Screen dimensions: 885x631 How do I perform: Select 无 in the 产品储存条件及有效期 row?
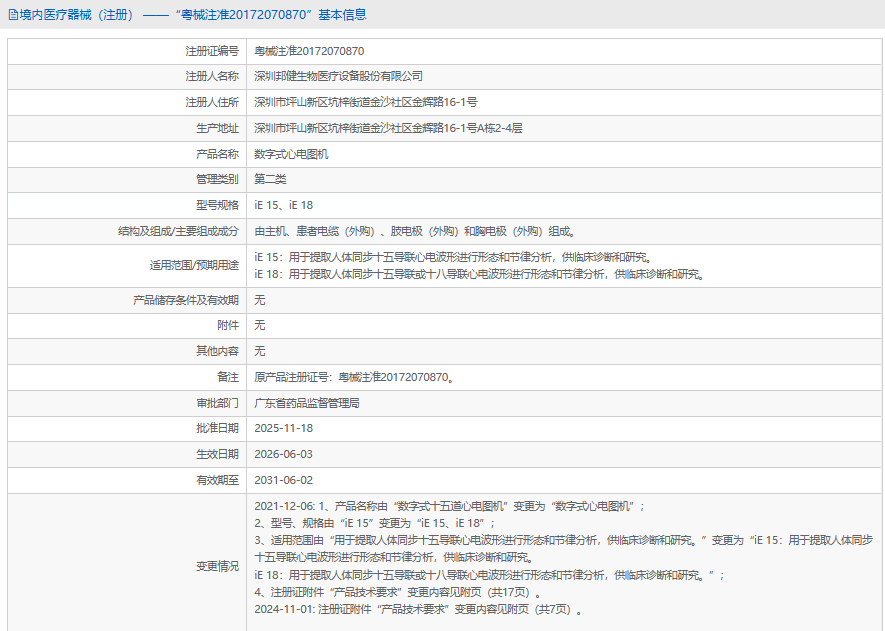coord(260,300)
